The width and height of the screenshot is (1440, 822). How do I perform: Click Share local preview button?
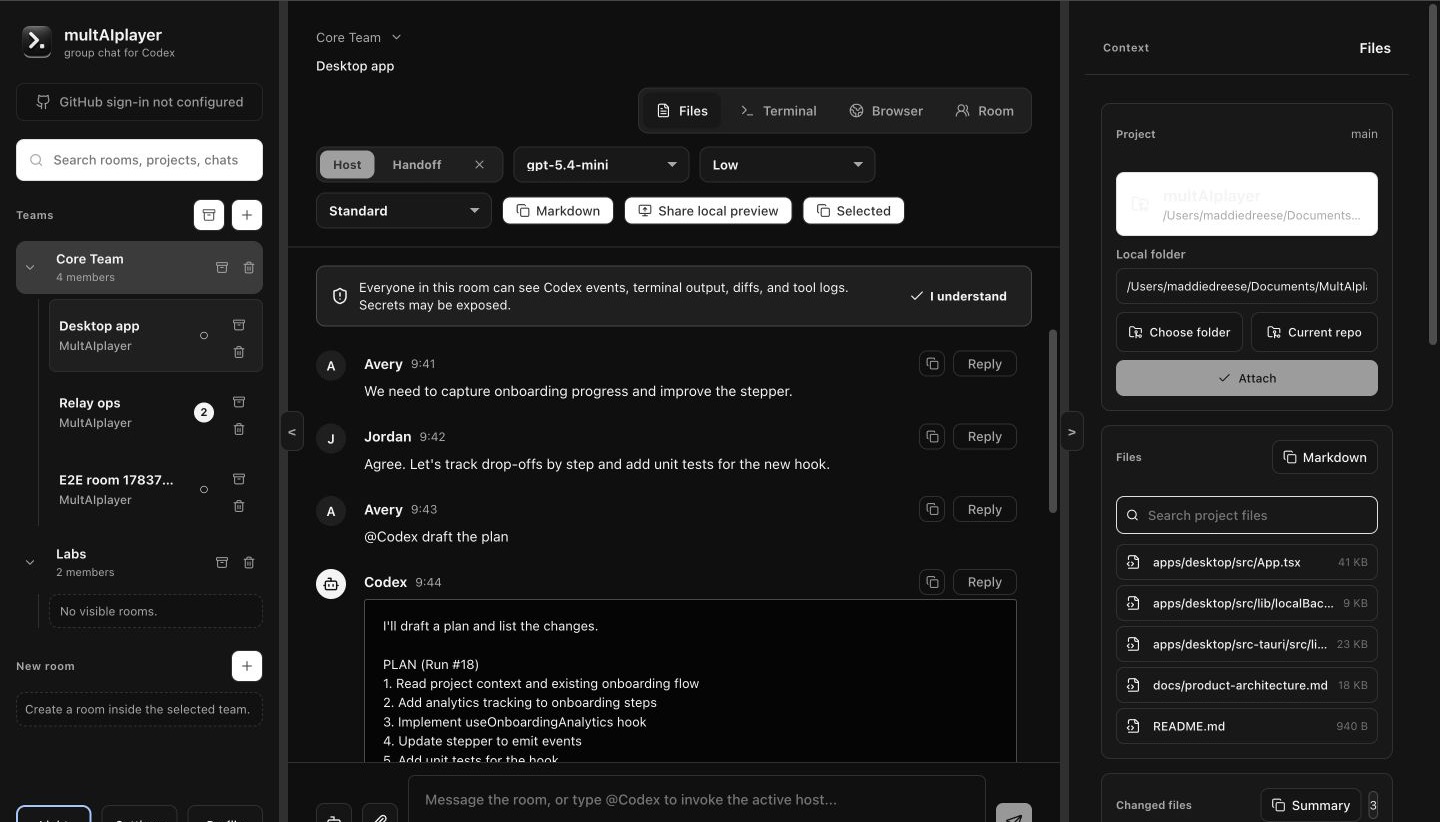708,211
